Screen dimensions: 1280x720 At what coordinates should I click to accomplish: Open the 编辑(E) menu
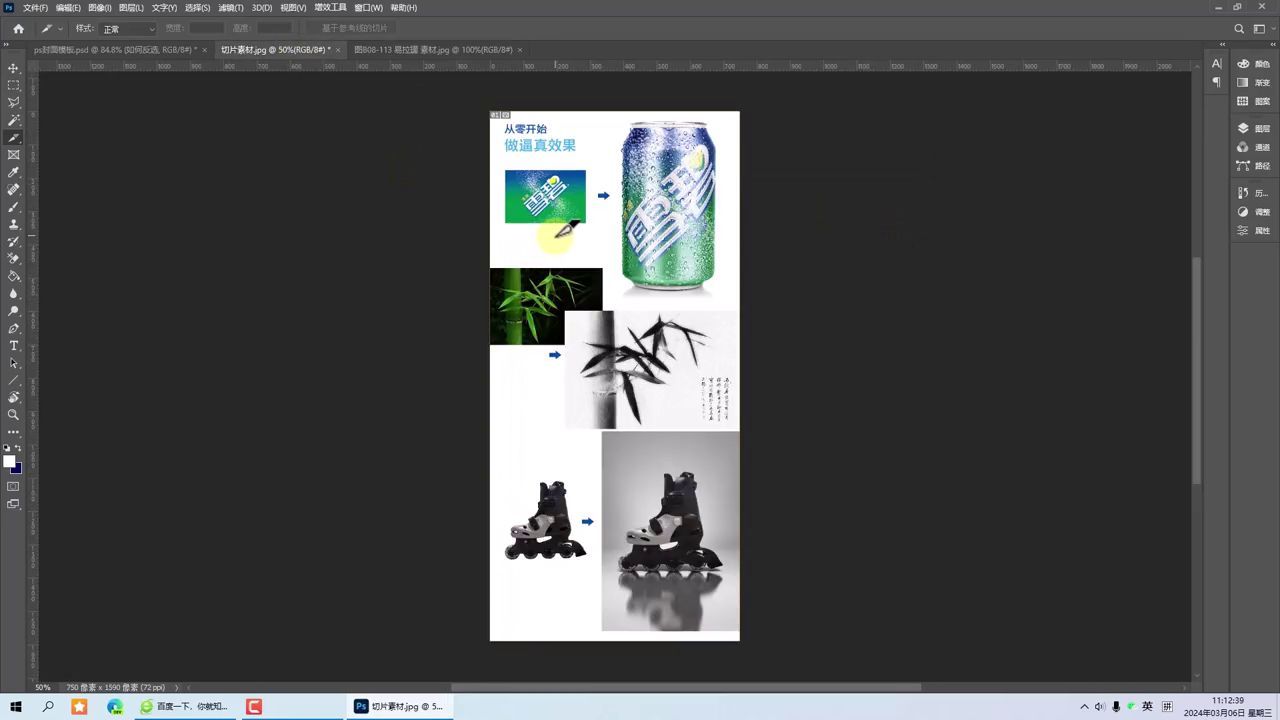pos(68,8)
